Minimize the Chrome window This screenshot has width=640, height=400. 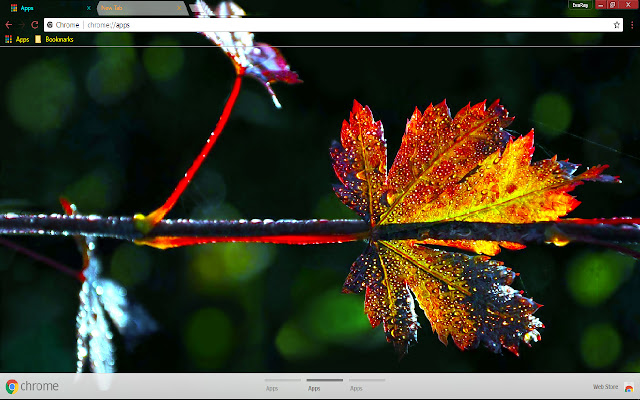[600, 5]
